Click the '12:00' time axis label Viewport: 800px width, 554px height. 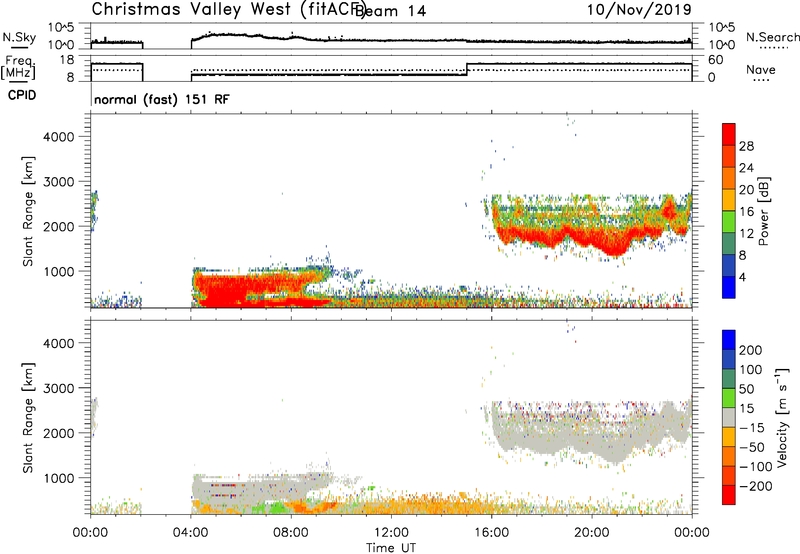tap(391, 533)
